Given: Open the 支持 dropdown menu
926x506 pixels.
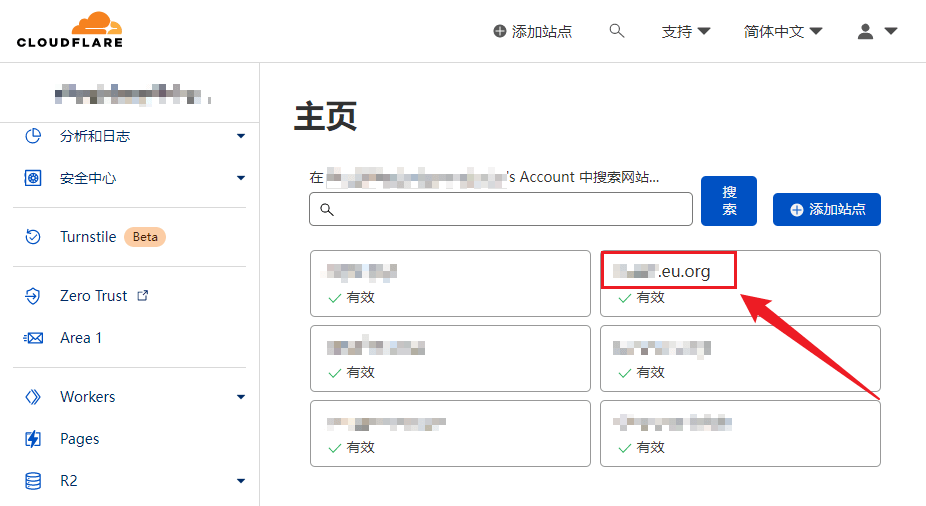Looking at the screenshot, I should [x=686, y=31].
